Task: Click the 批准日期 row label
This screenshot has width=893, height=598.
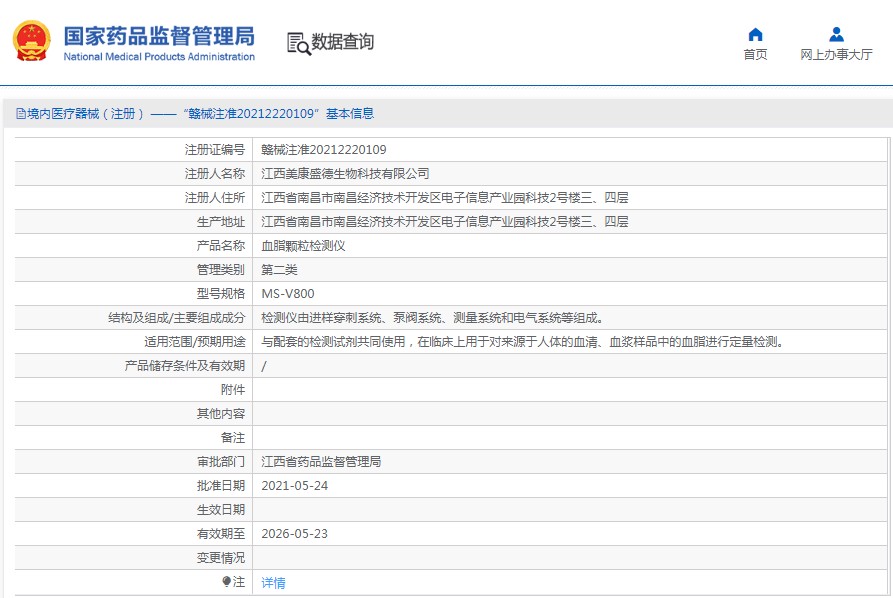Action: tap(221, 486)
